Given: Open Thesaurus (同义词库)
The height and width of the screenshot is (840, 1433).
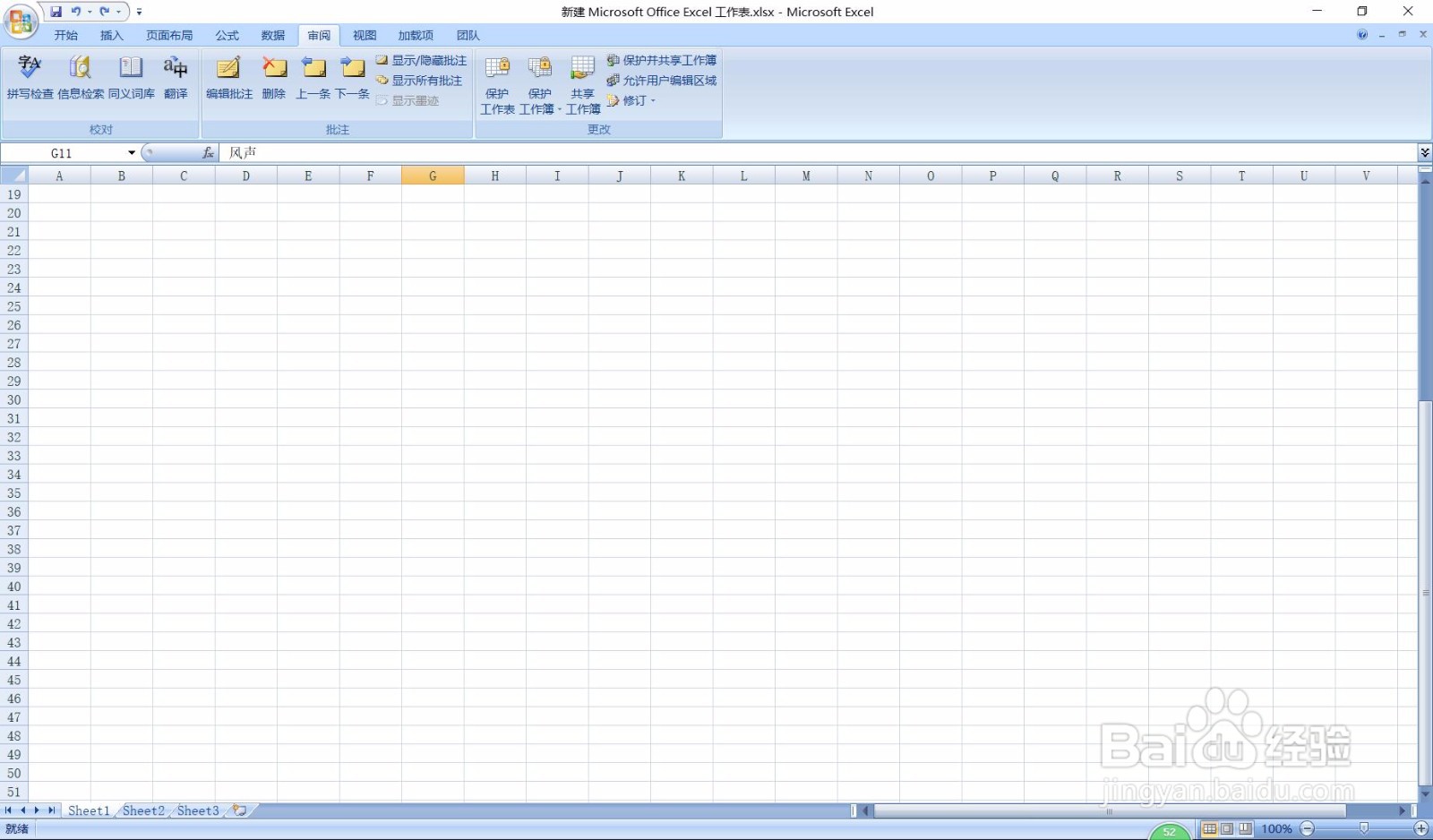Looking at the screenshot, I should pyautogui.click(x=132, y=78).
